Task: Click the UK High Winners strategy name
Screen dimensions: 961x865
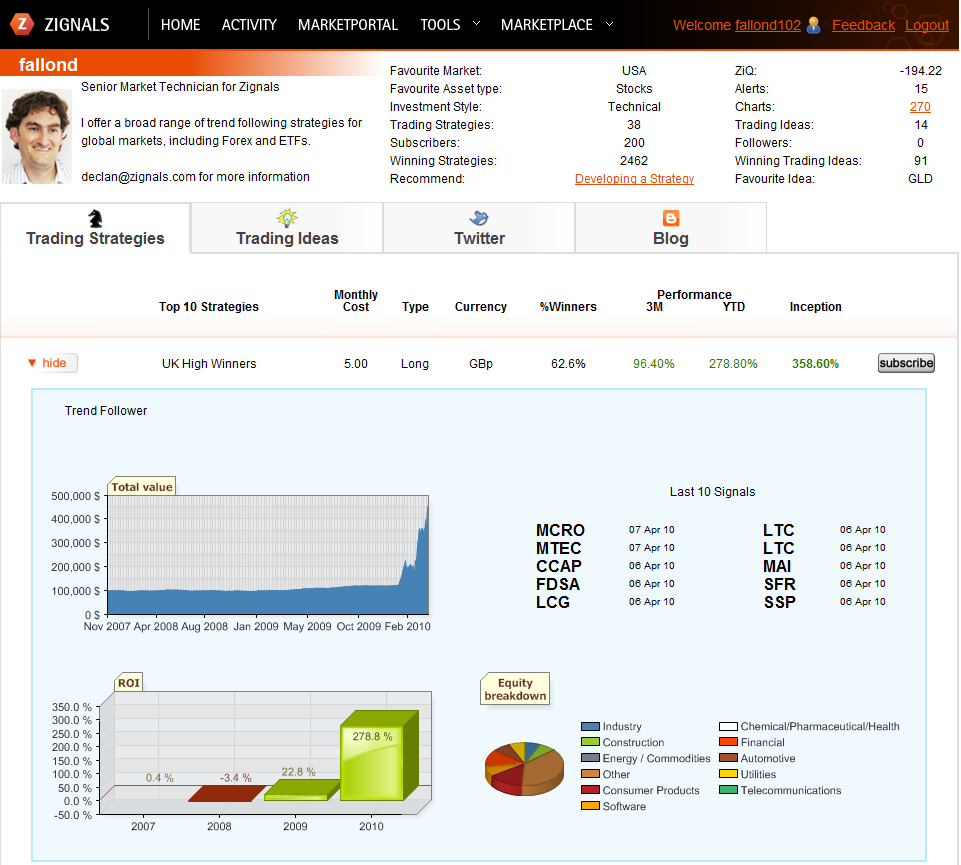Action: tap(209, 364)
